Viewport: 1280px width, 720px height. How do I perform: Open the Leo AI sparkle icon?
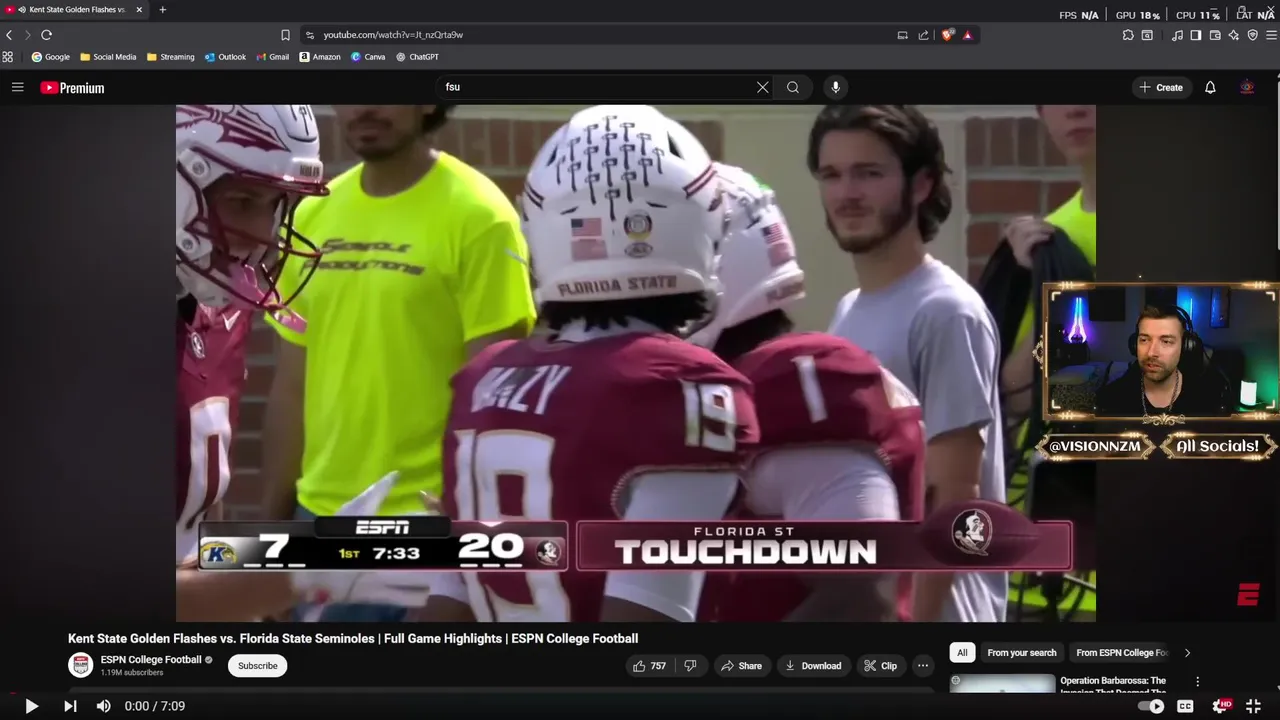pyautogui.click(x=1234, y=35)
